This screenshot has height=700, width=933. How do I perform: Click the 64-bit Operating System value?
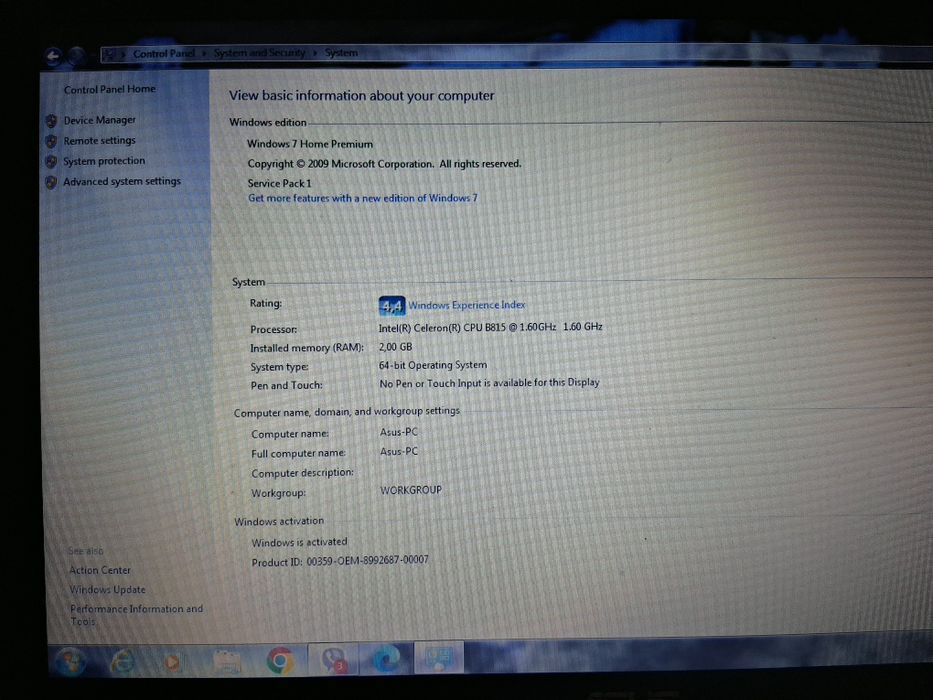[433, 365]
